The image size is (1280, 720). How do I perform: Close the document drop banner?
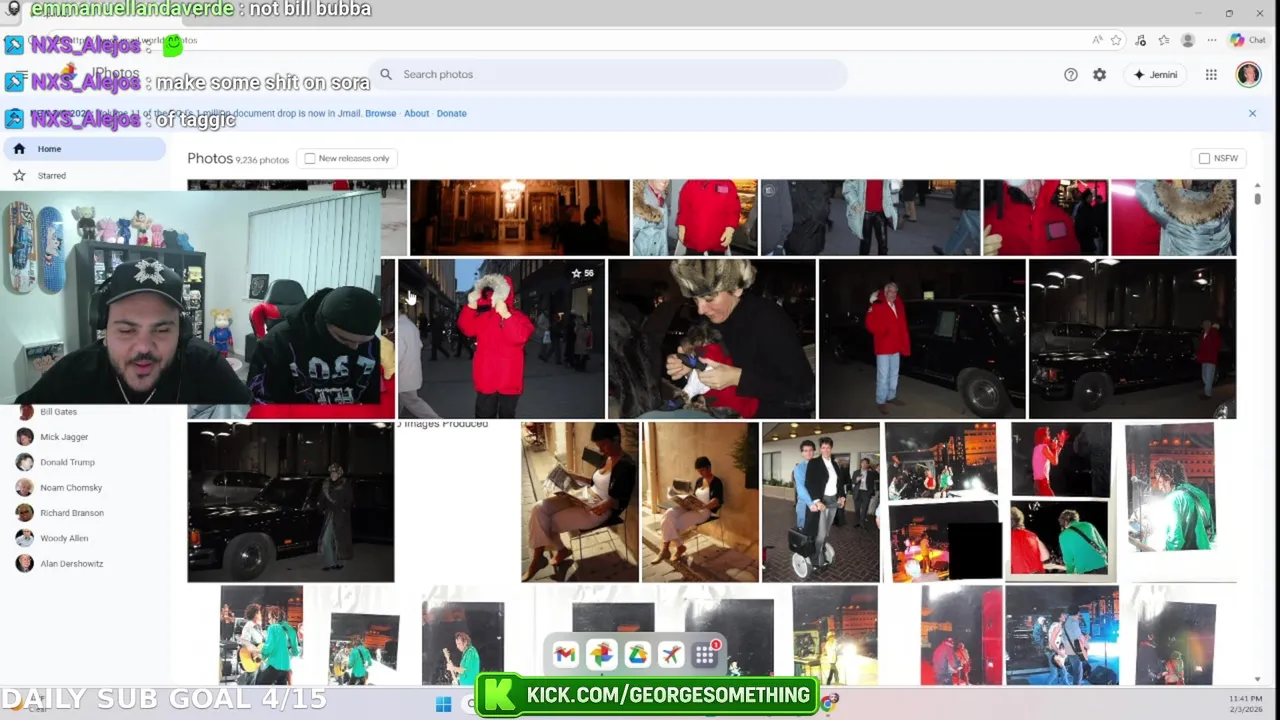(1252, 113)
